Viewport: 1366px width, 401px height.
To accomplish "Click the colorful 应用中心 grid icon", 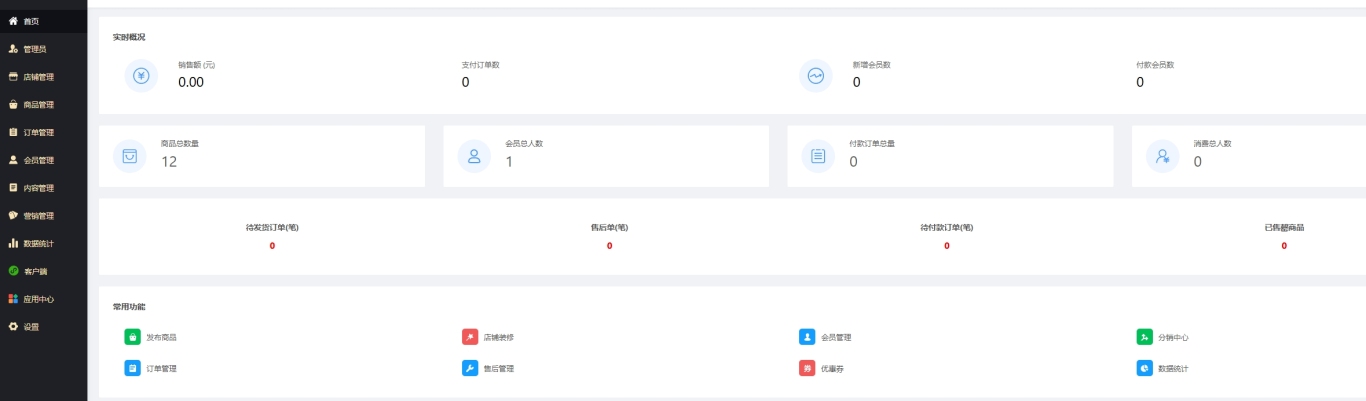I will tap(13, 299).
